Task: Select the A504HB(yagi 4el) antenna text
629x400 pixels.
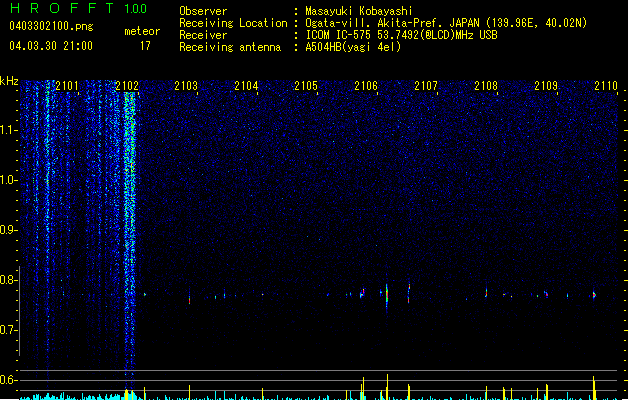Action: 353,47
